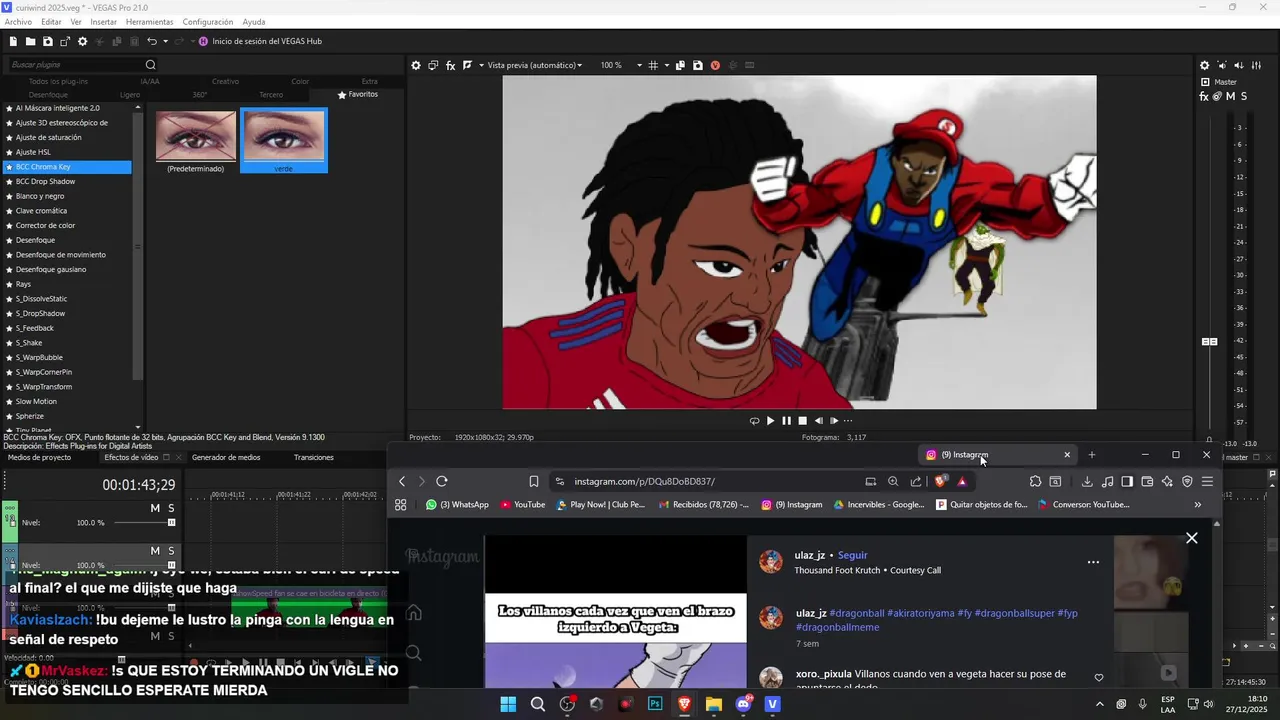Image resolution: width=1280 pixels, height=720 pixels.
Task: Open Master fx button in mixer
Action: [x=1204, y=96]
